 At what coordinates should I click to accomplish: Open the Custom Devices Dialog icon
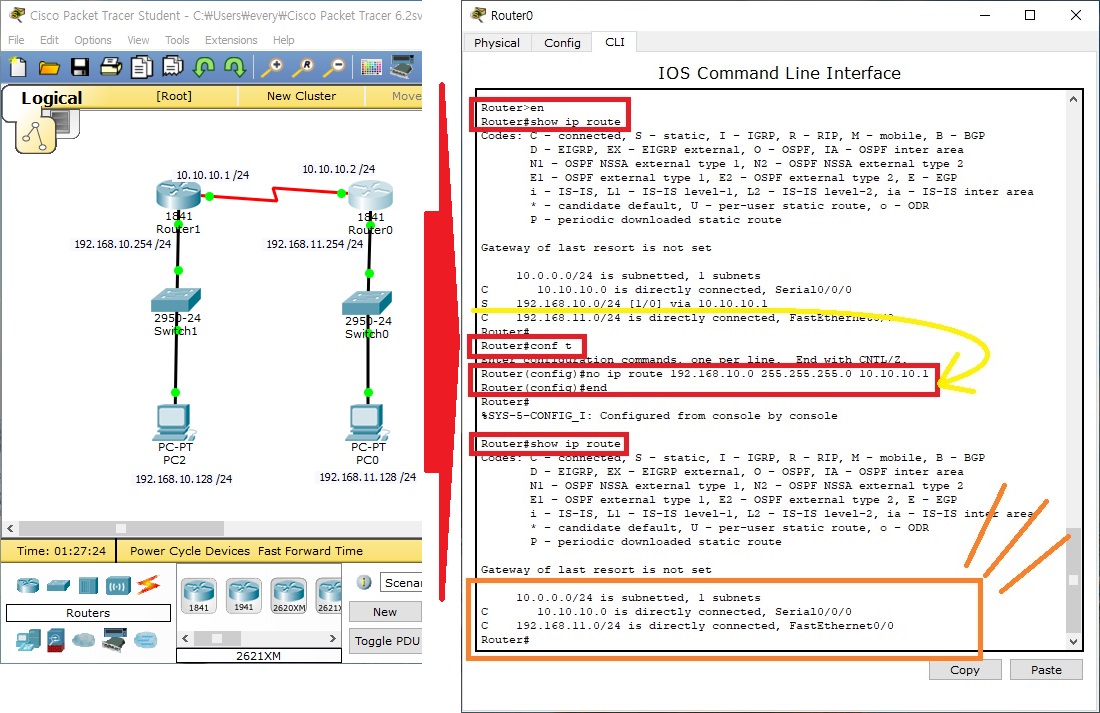[x=402, y=67]
